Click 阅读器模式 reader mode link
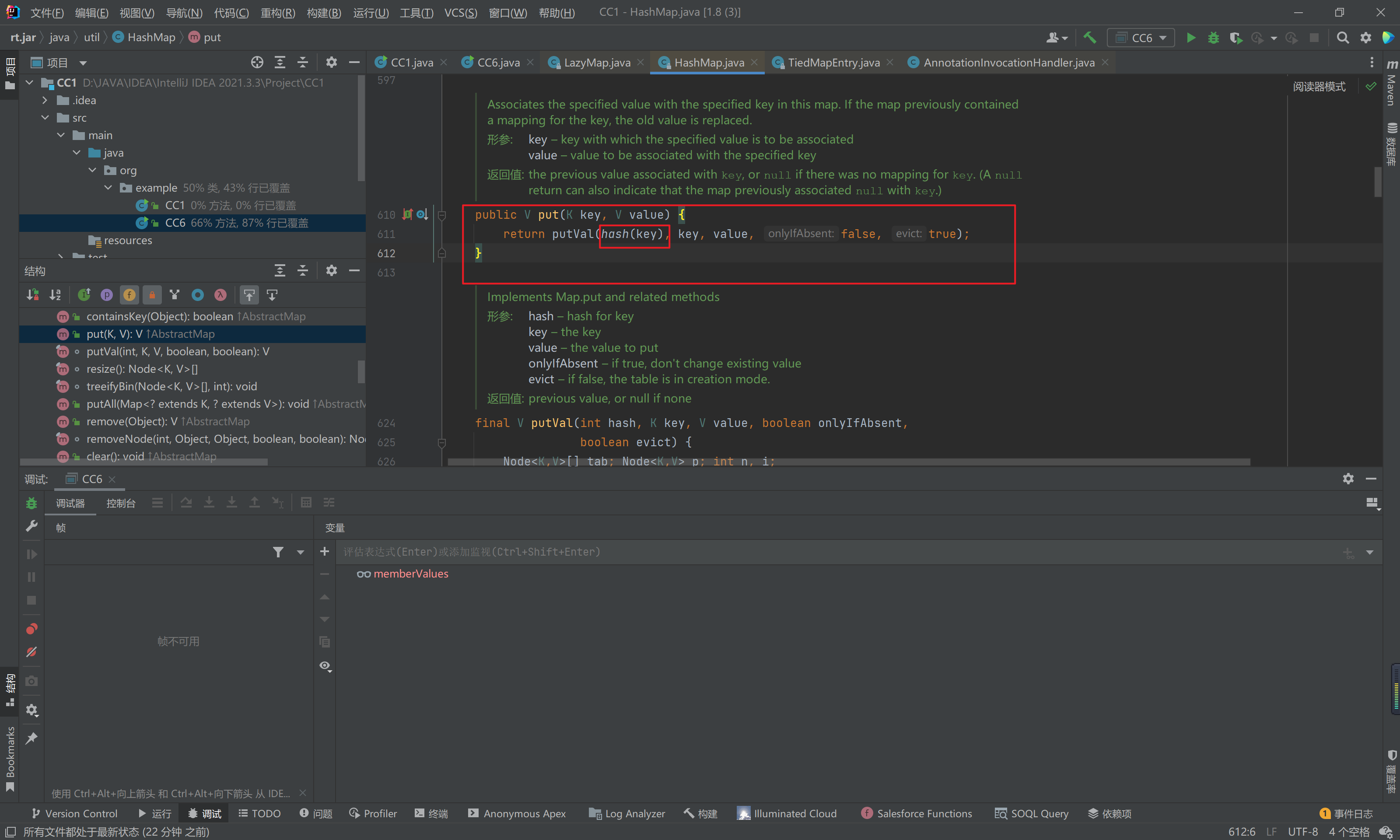The width and height of the screenshot is (1400, 840). (1319, 87)
